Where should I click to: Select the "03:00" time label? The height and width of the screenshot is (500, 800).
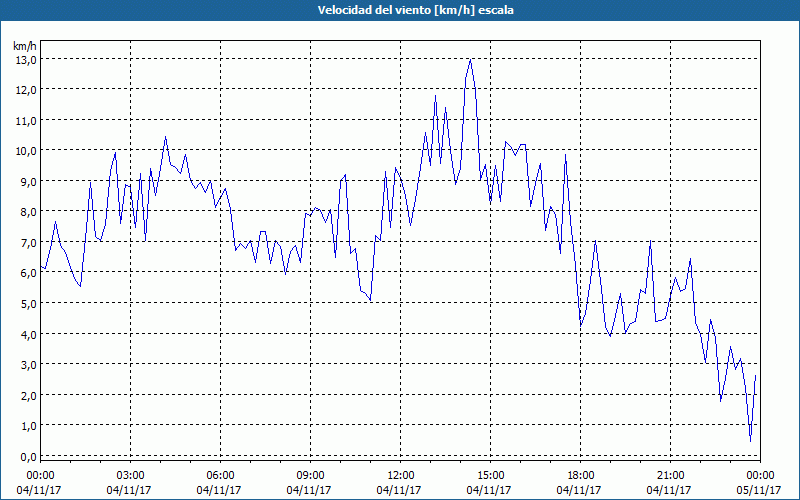coord(130,476)
